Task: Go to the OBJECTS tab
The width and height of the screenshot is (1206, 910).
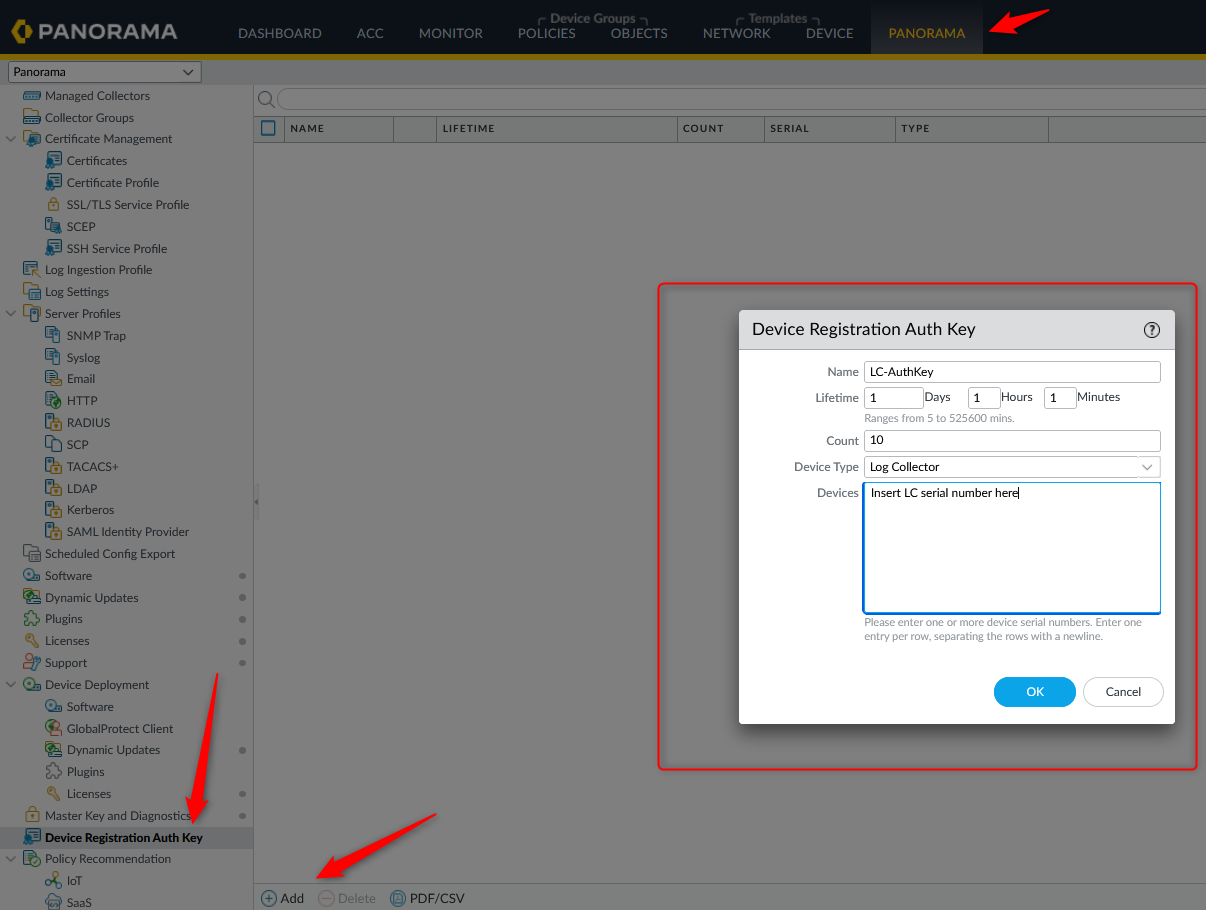Action: [x=639, y=33]
